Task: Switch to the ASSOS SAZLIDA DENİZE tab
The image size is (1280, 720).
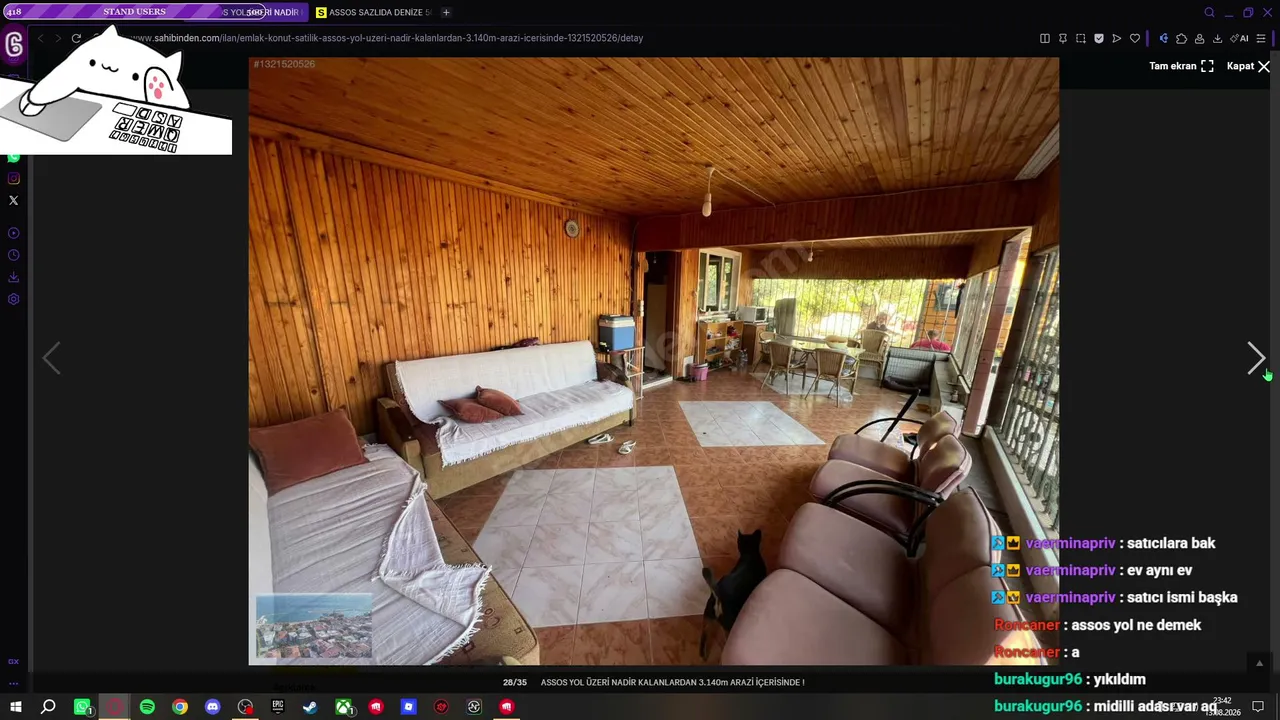Action: pos(373,12)
